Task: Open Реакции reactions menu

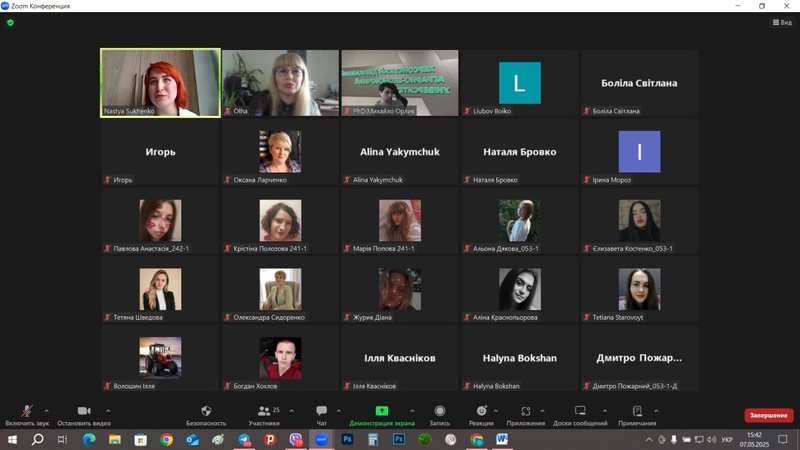Action: (481, 412)
